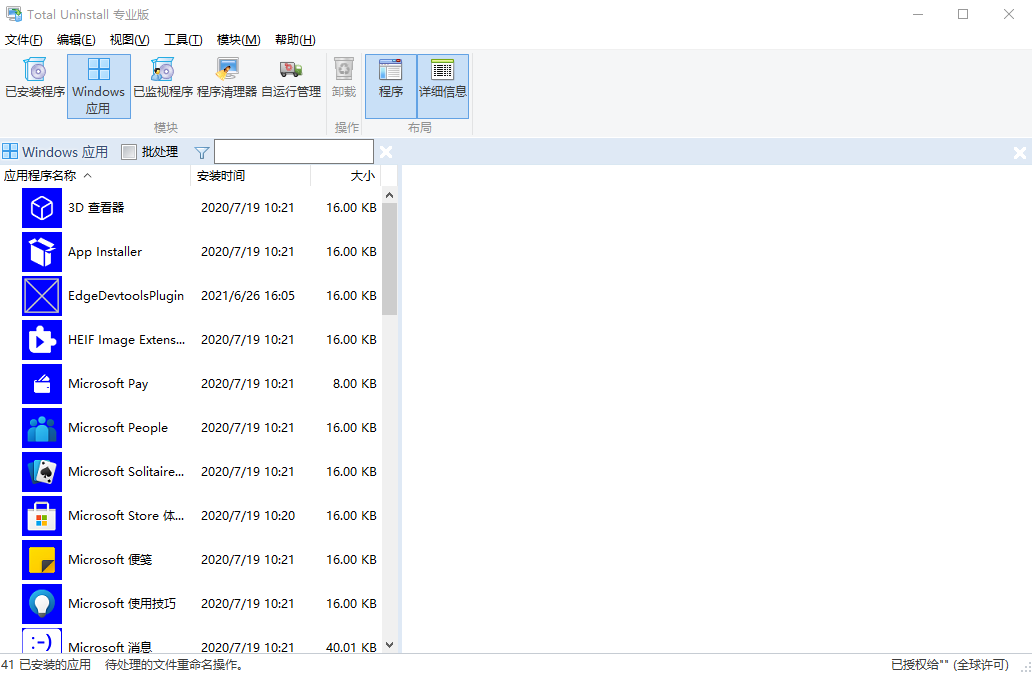Select the HEIF Image Extensions icon
The height and width of the screenshot is (673, 1032).
tap(41, 340)
